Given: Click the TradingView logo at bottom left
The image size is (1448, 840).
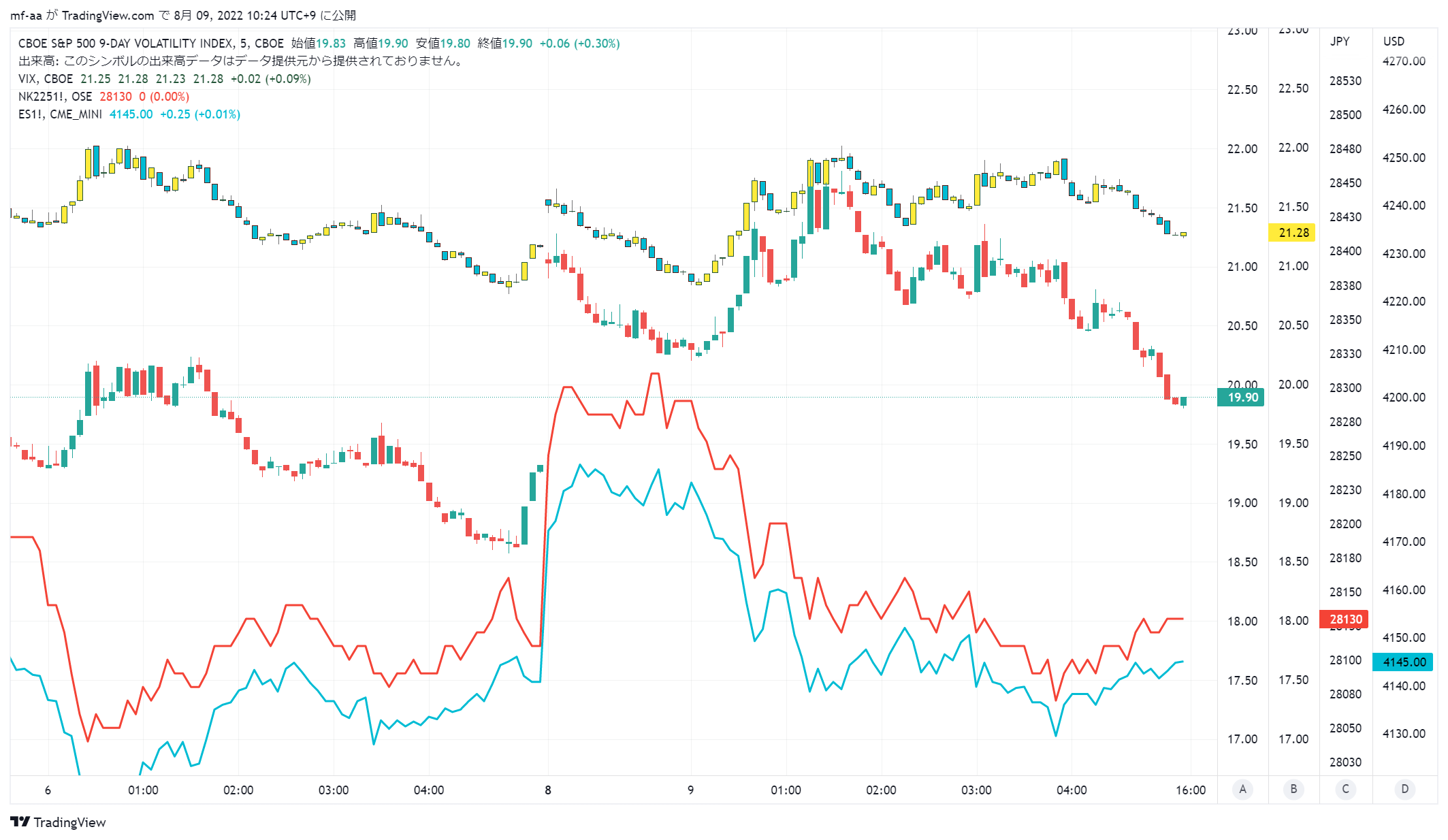Looking at the screenshot, I should click(58, 822).
